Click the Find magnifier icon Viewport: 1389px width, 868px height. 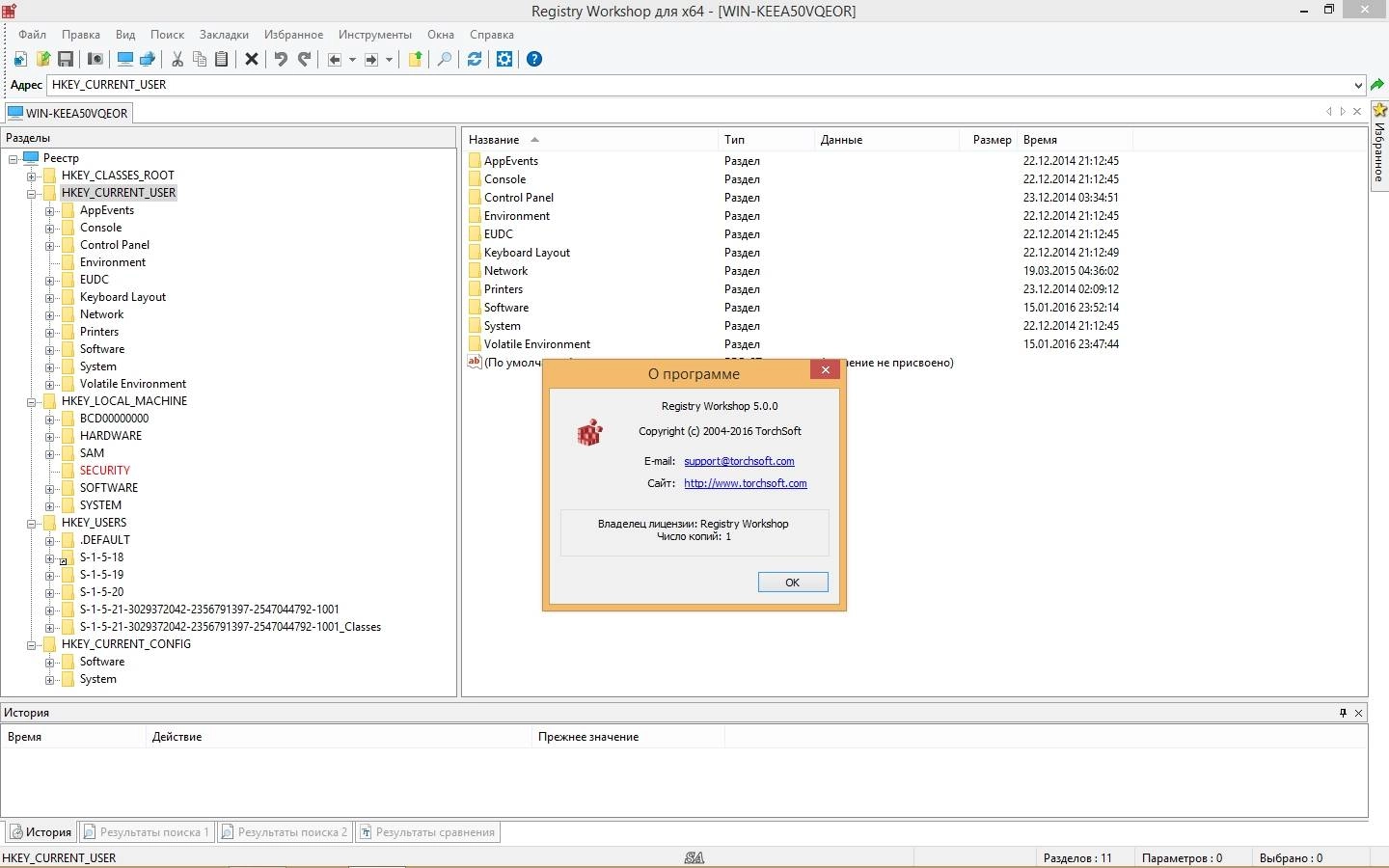tap(445, 59)
